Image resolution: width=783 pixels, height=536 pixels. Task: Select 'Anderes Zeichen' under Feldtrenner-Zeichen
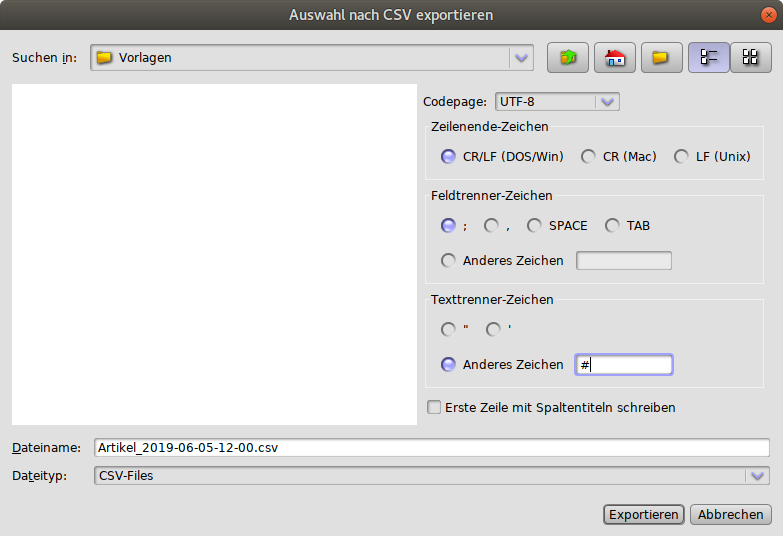448,261
